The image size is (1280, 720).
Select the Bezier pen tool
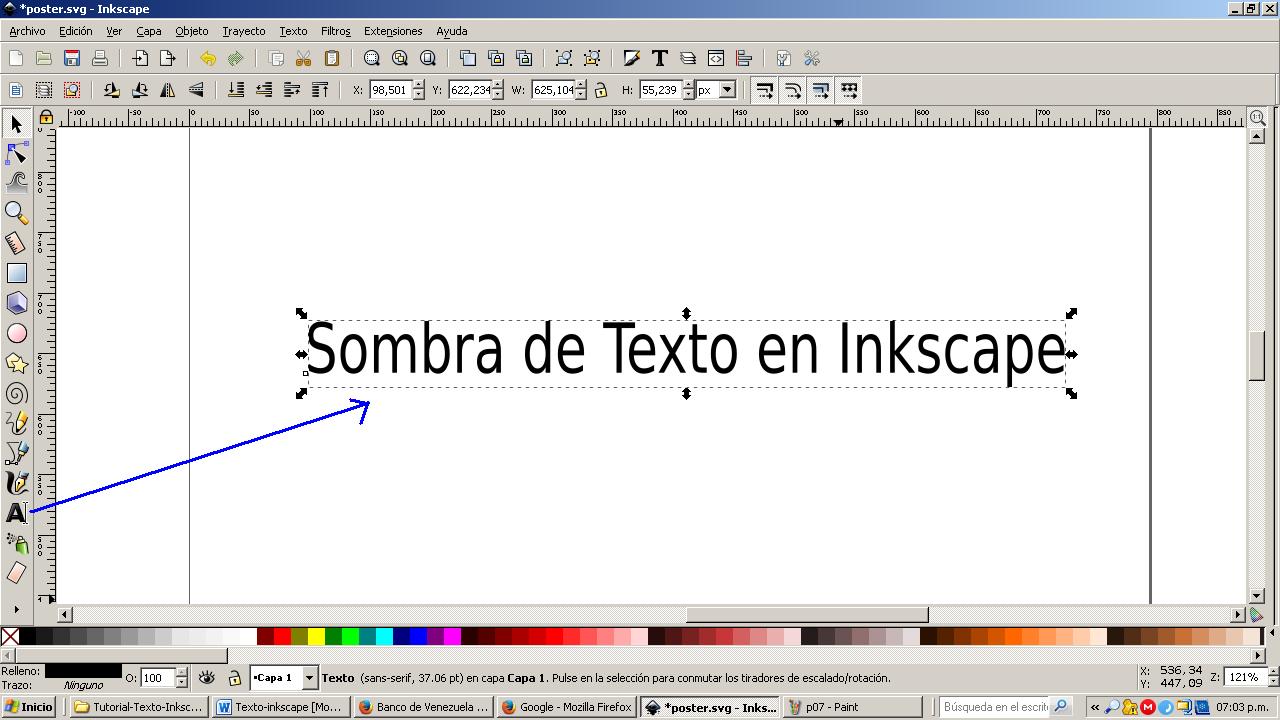pos(16,453)
